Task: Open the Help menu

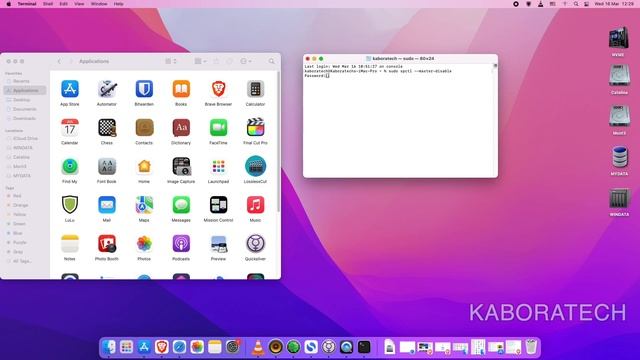Action: pos(118,4)
